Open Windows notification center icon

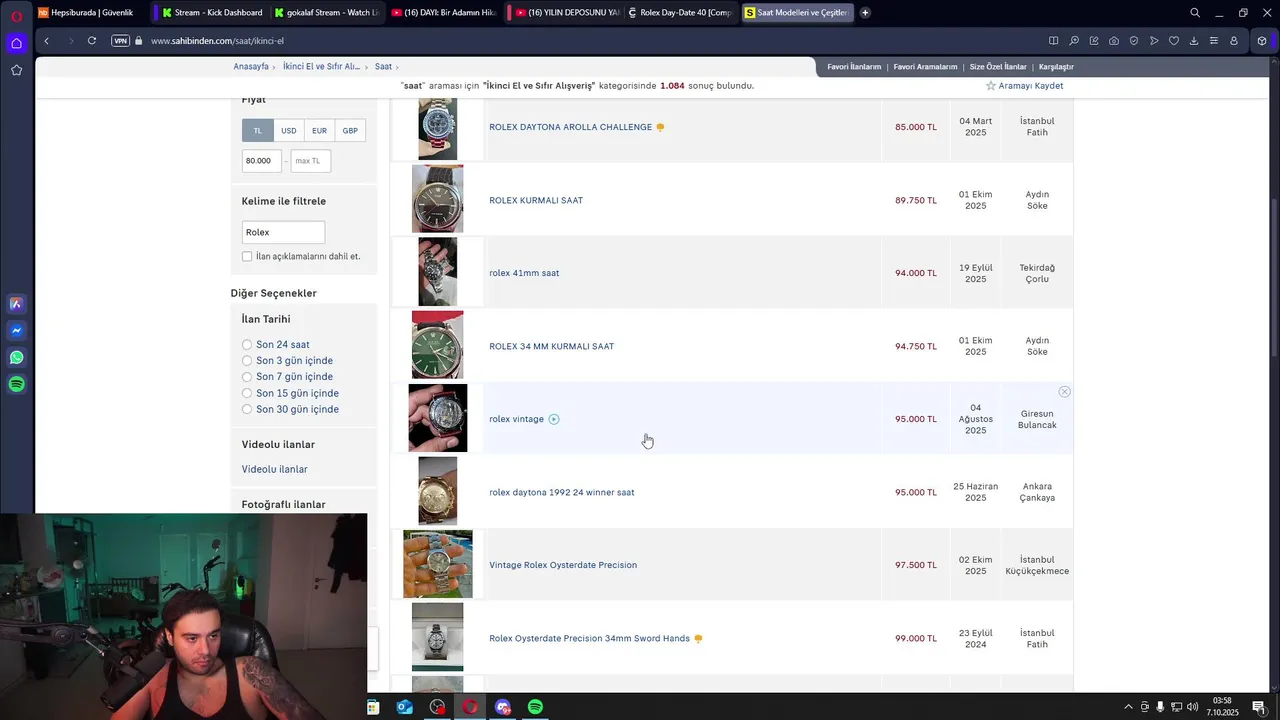pos(1259,707)
